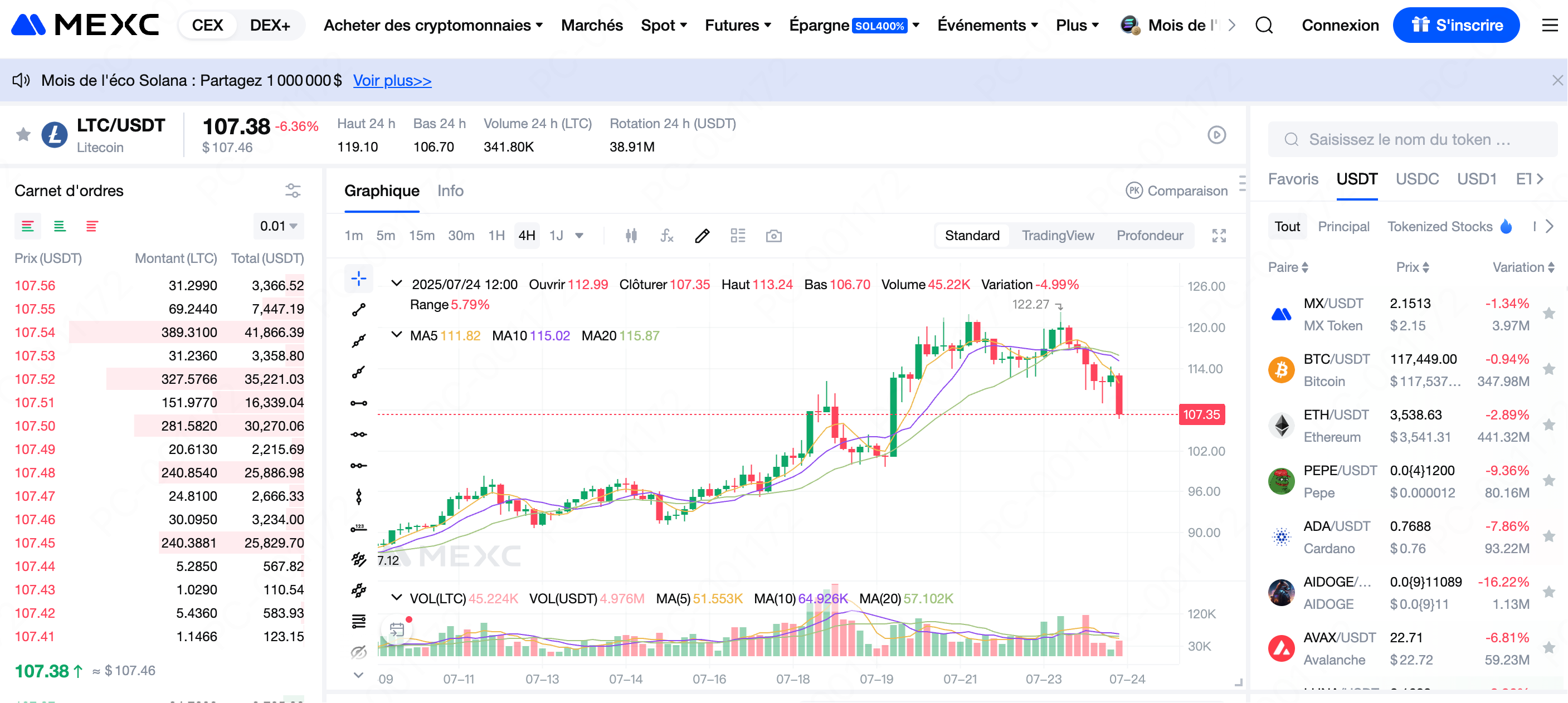Open the 0.01 price precision dropdown
1568x703 pixels.
(x=278, y=226)
